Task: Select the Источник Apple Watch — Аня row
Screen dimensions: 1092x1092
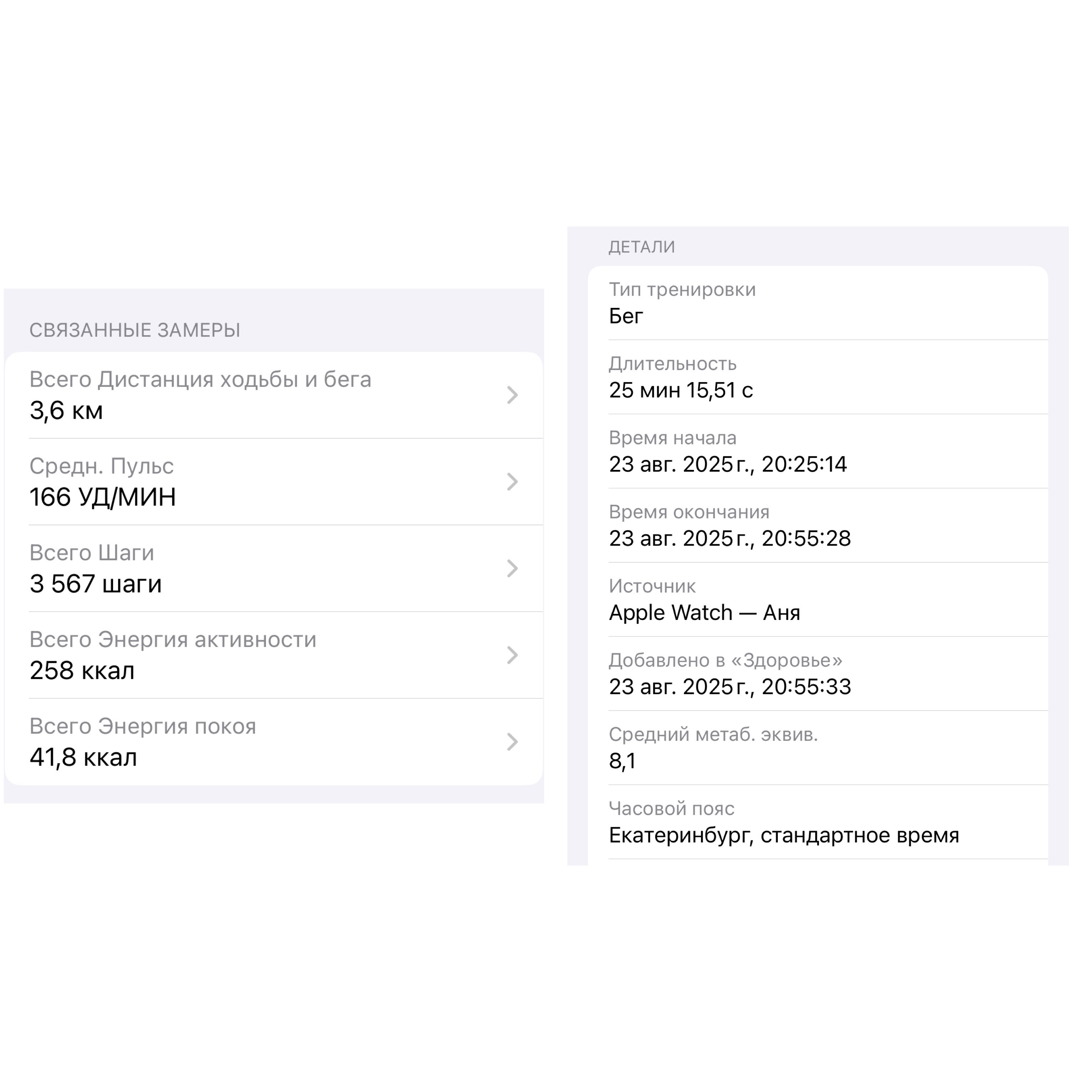Action: (818, 600)
